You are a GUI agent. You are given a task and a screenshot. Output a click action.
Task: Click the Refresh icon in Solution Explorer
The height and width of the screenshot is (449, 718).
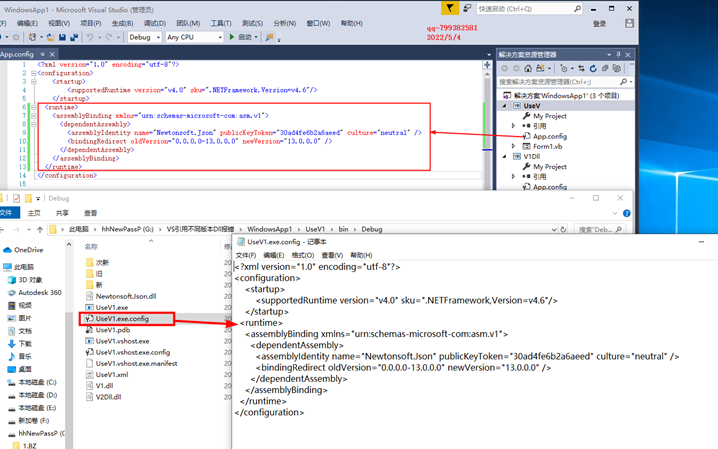click(593, 68)
